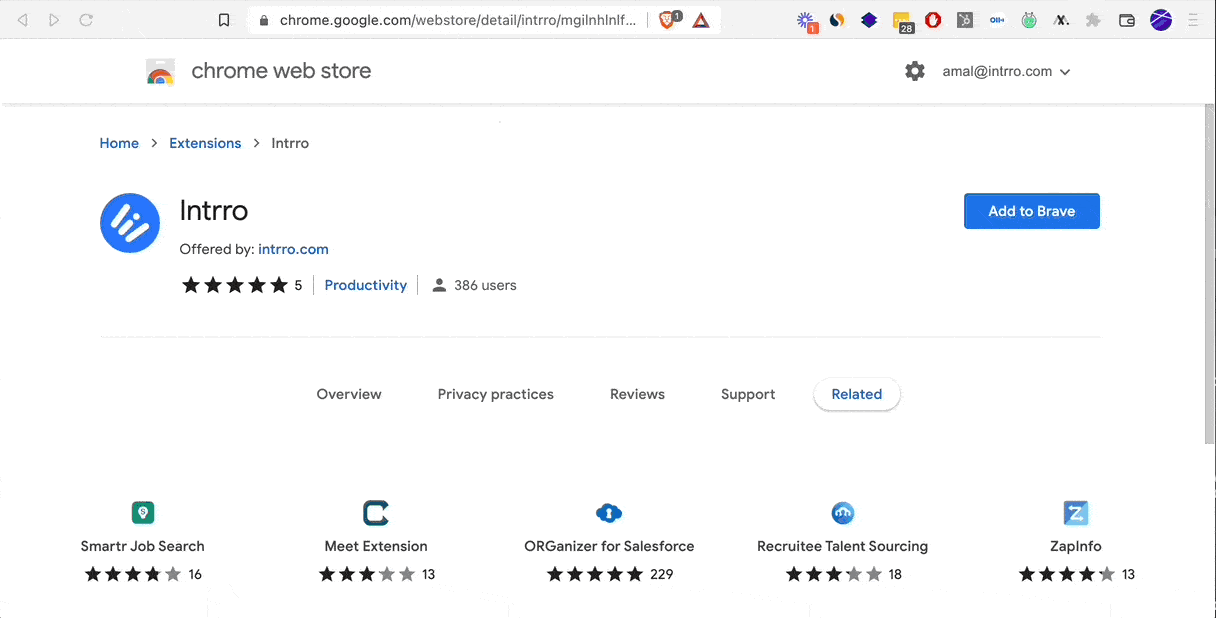Click the address bar URL field

click(x=457, y=20)
